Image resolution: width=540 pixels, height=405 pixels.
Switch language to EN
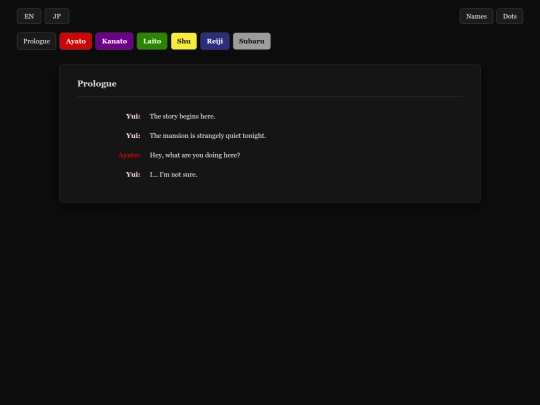point(29,16)
